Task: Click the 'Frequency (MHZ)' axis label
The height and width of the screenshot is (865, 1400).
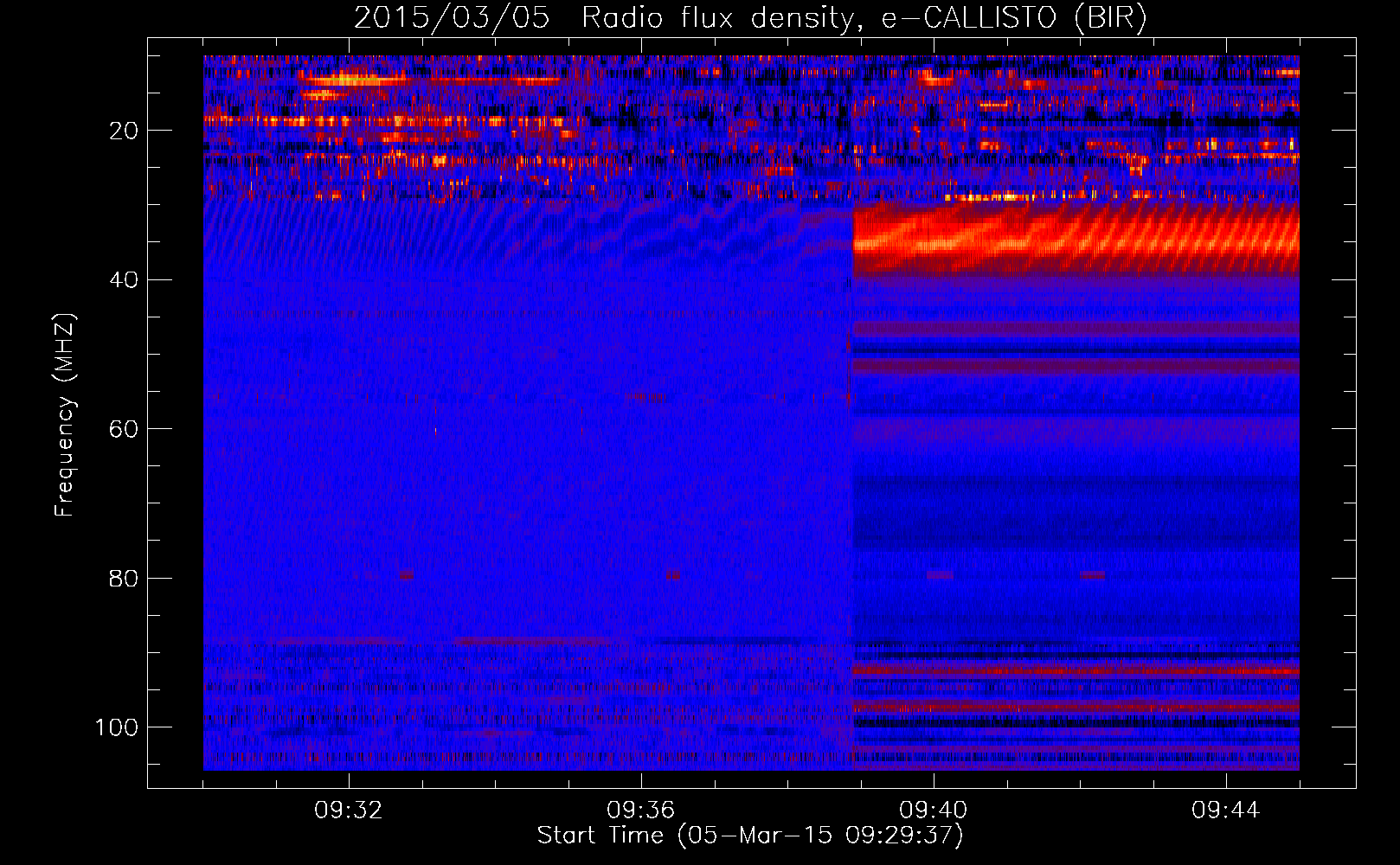Action: [x=65, y=415]
